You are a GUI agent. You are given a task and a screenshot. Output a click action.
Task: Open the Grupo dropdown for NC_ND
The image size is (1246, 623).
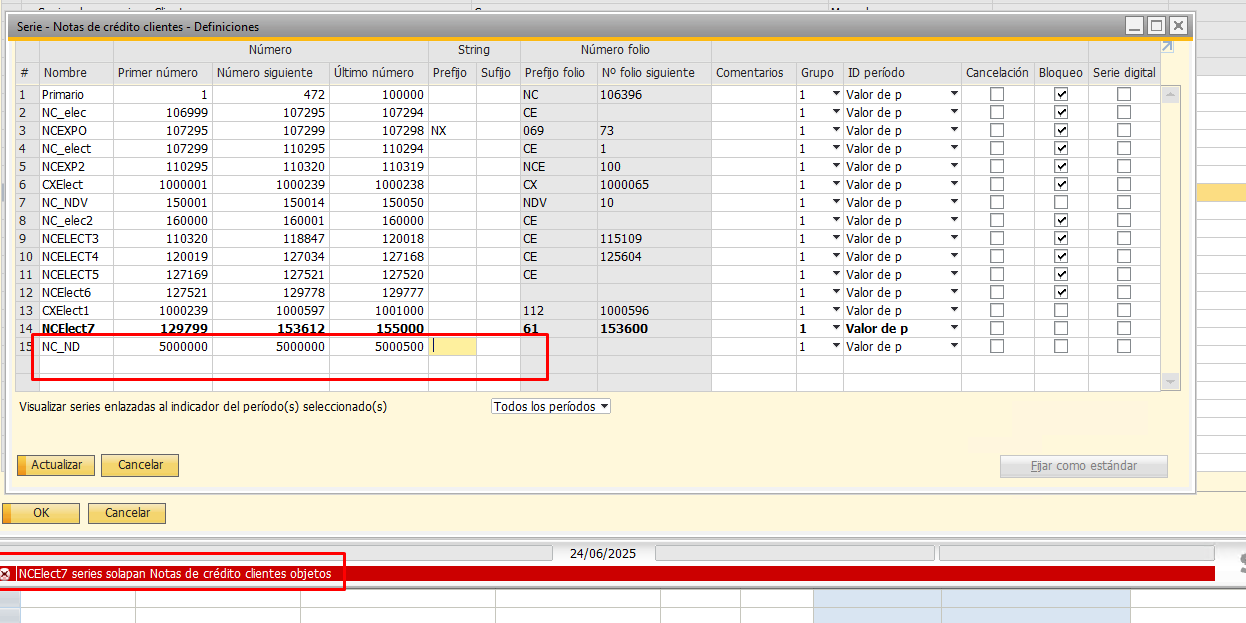(x=835, y=346)
